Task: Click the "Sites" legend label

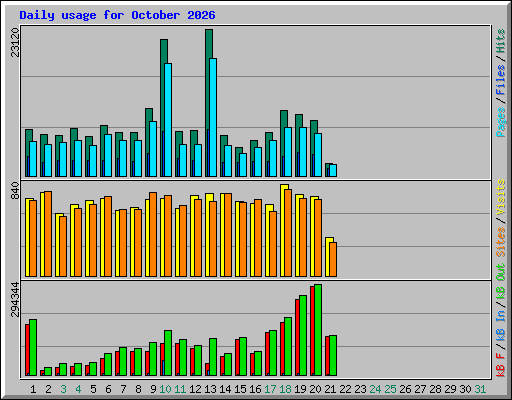Action: (x=501, y=242)
